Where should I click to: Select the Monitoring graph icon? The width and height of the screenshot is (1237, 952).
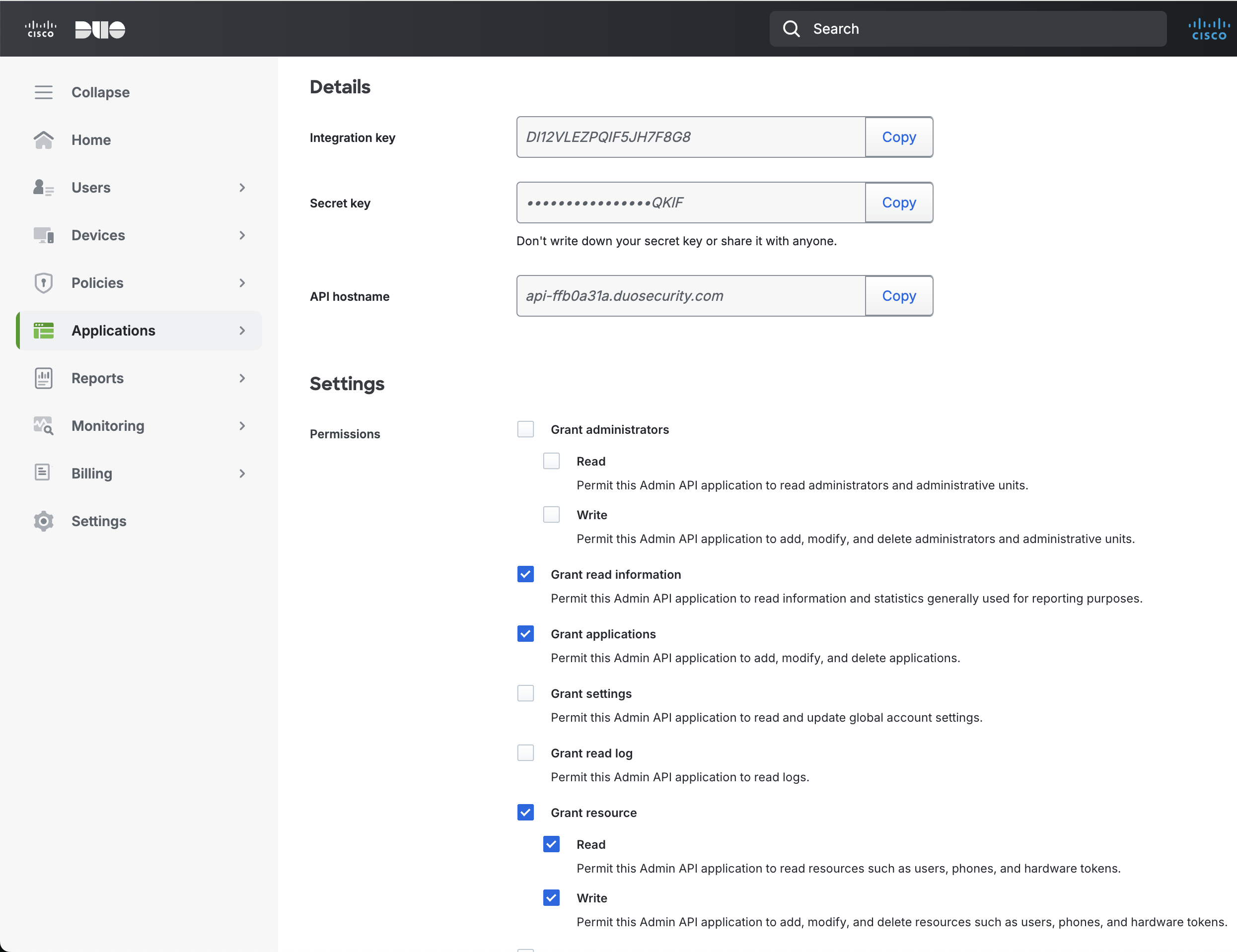44,426
